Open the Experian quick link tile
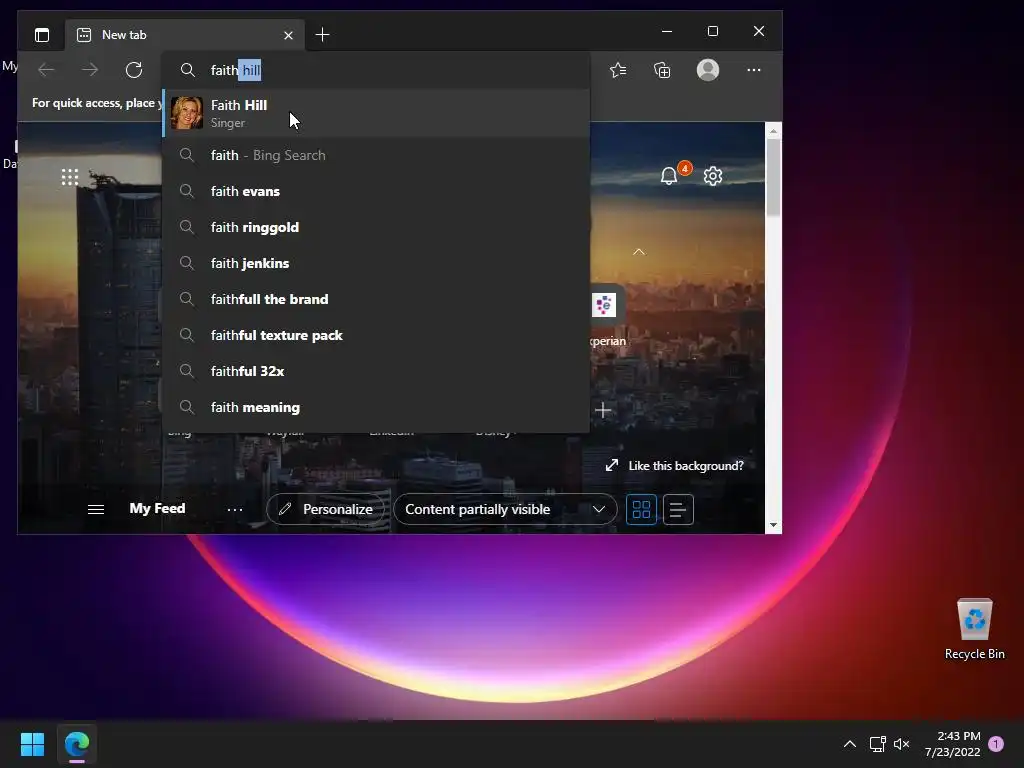The image size is (1024, 768). [604, 305]
